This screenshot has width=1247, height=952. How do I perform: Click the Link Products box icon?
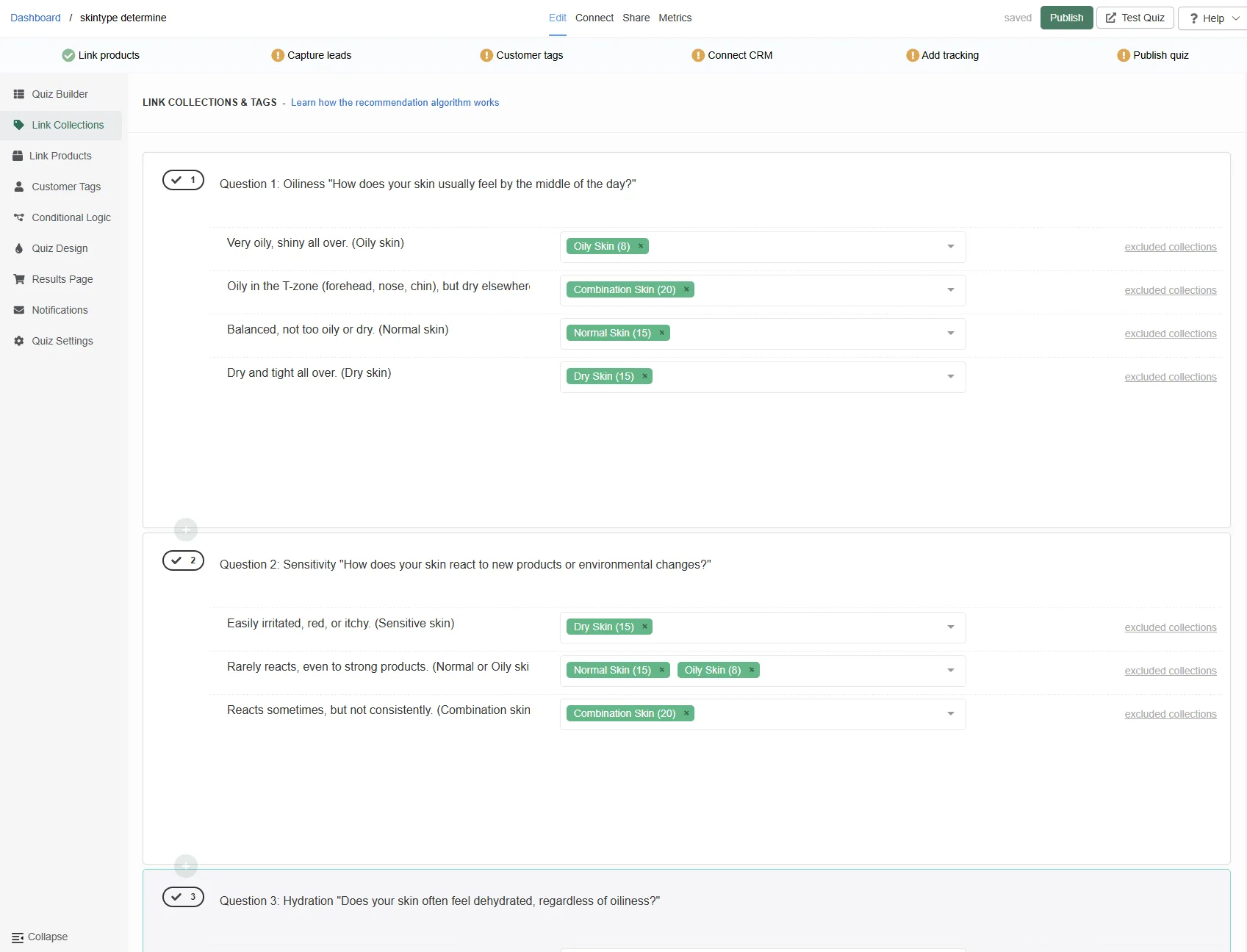18,156
